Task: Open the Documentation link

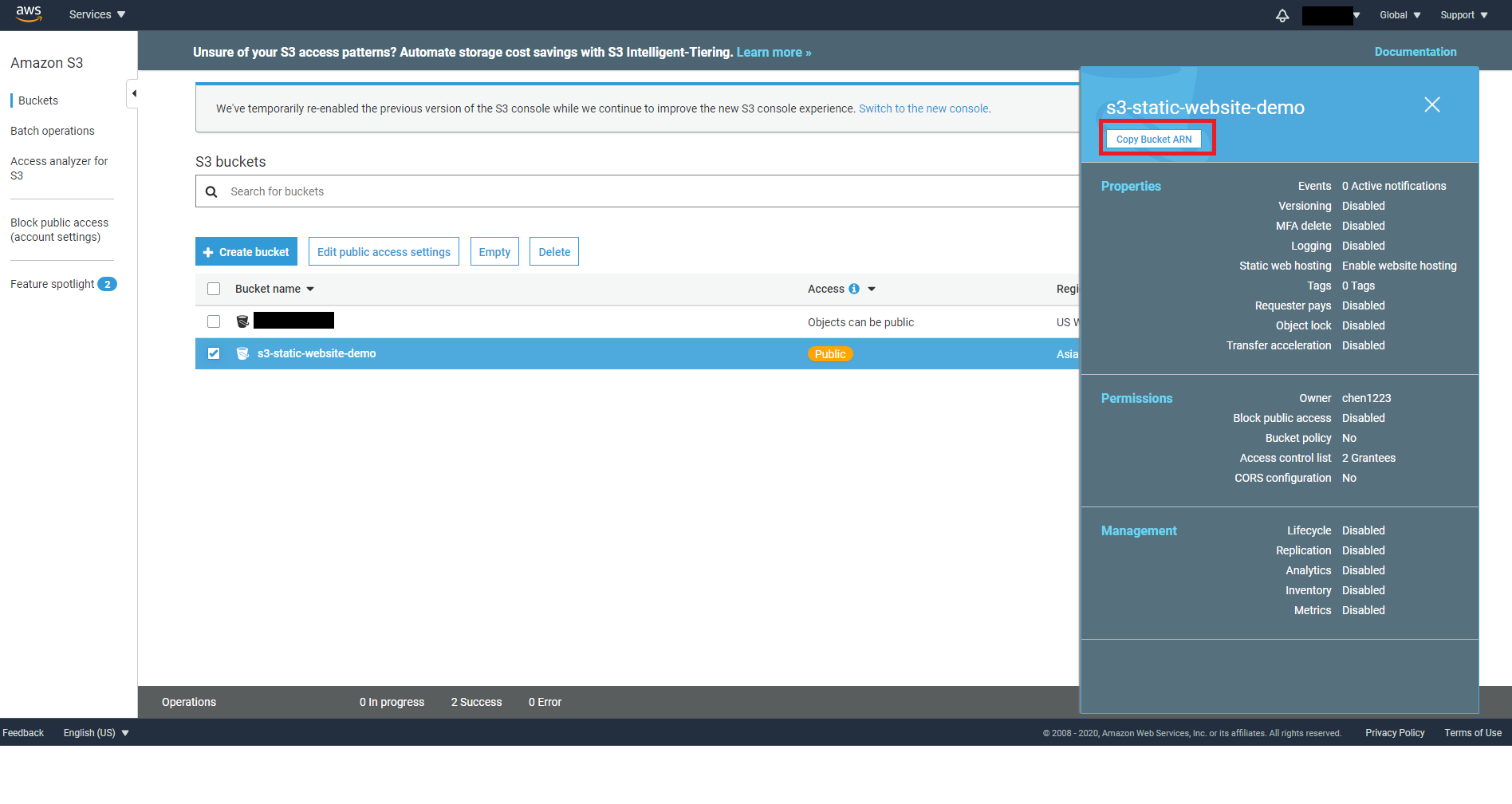Action: tap(1416, 52)
